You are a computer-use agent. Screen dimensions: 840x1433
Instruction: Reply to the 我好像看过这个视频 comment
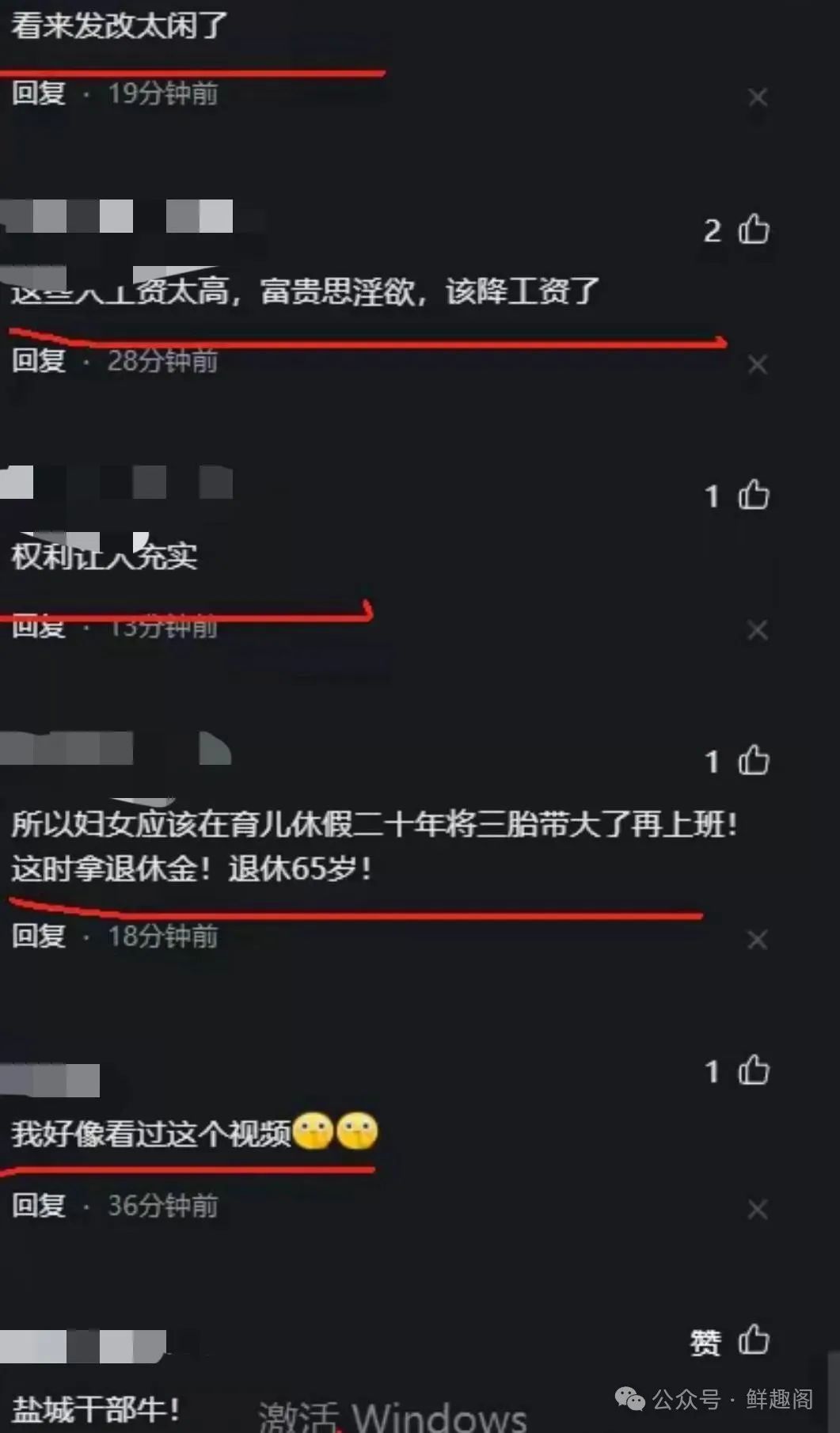pos(39,1205)
